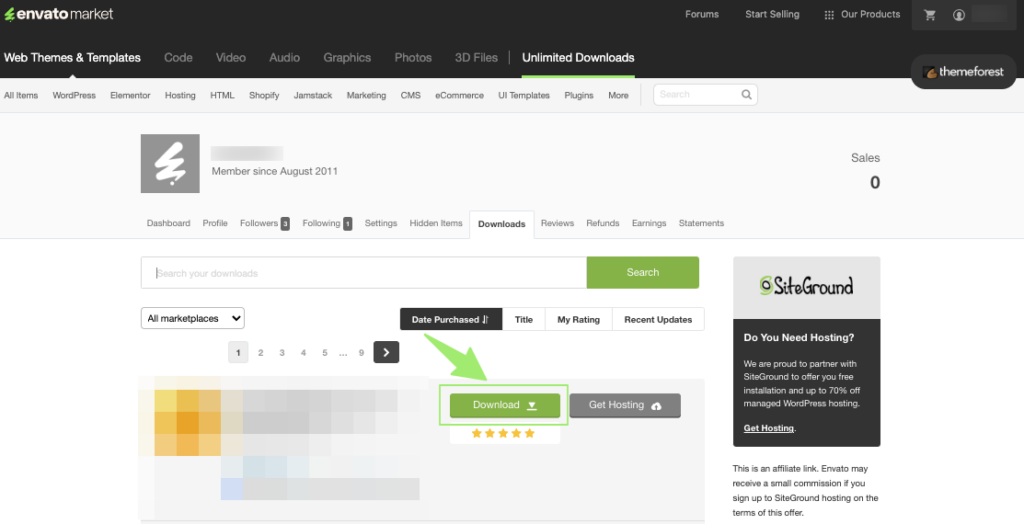The image size is (1024, 524).
Task: Click the Start Selling link
Action: (x=772, y=14)
